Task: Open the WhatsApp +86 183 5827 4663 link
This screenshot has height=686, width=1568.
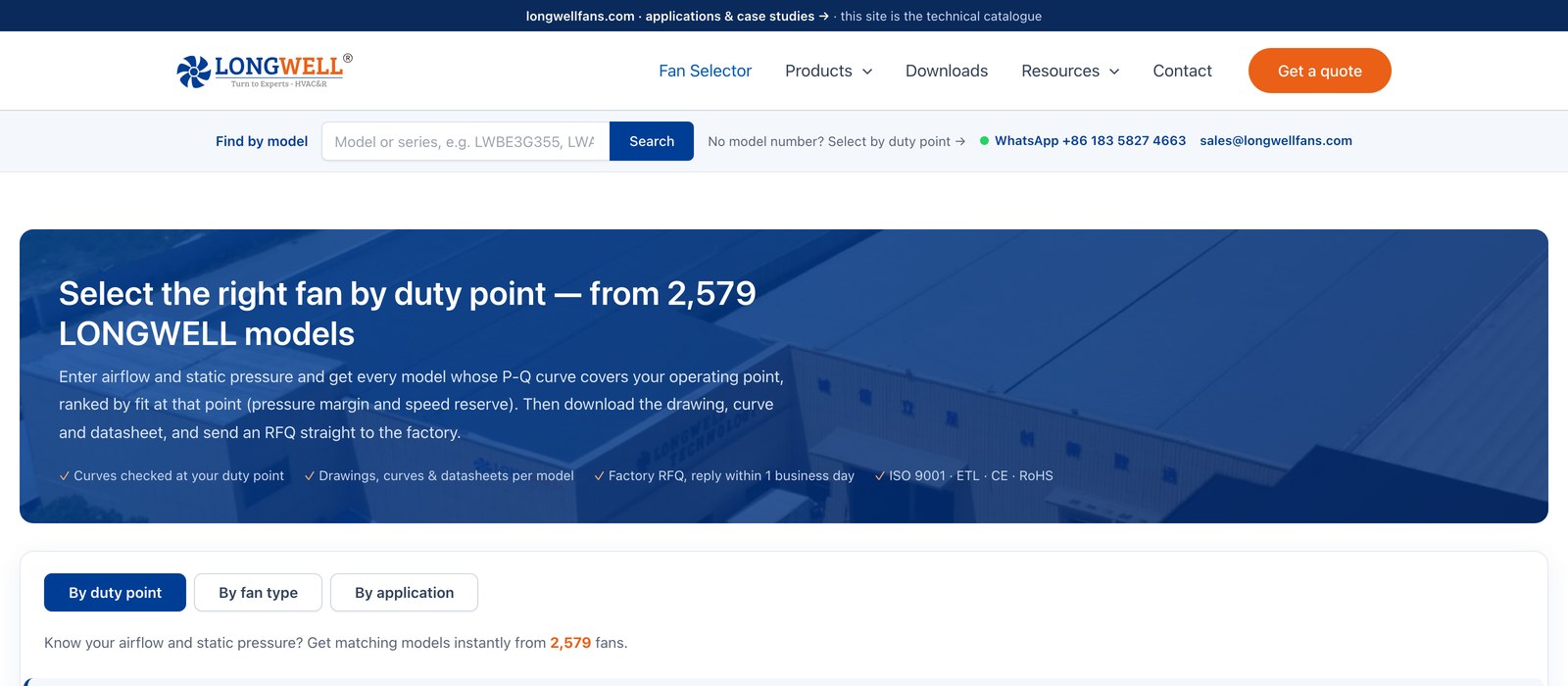Action: point(1090,141)
